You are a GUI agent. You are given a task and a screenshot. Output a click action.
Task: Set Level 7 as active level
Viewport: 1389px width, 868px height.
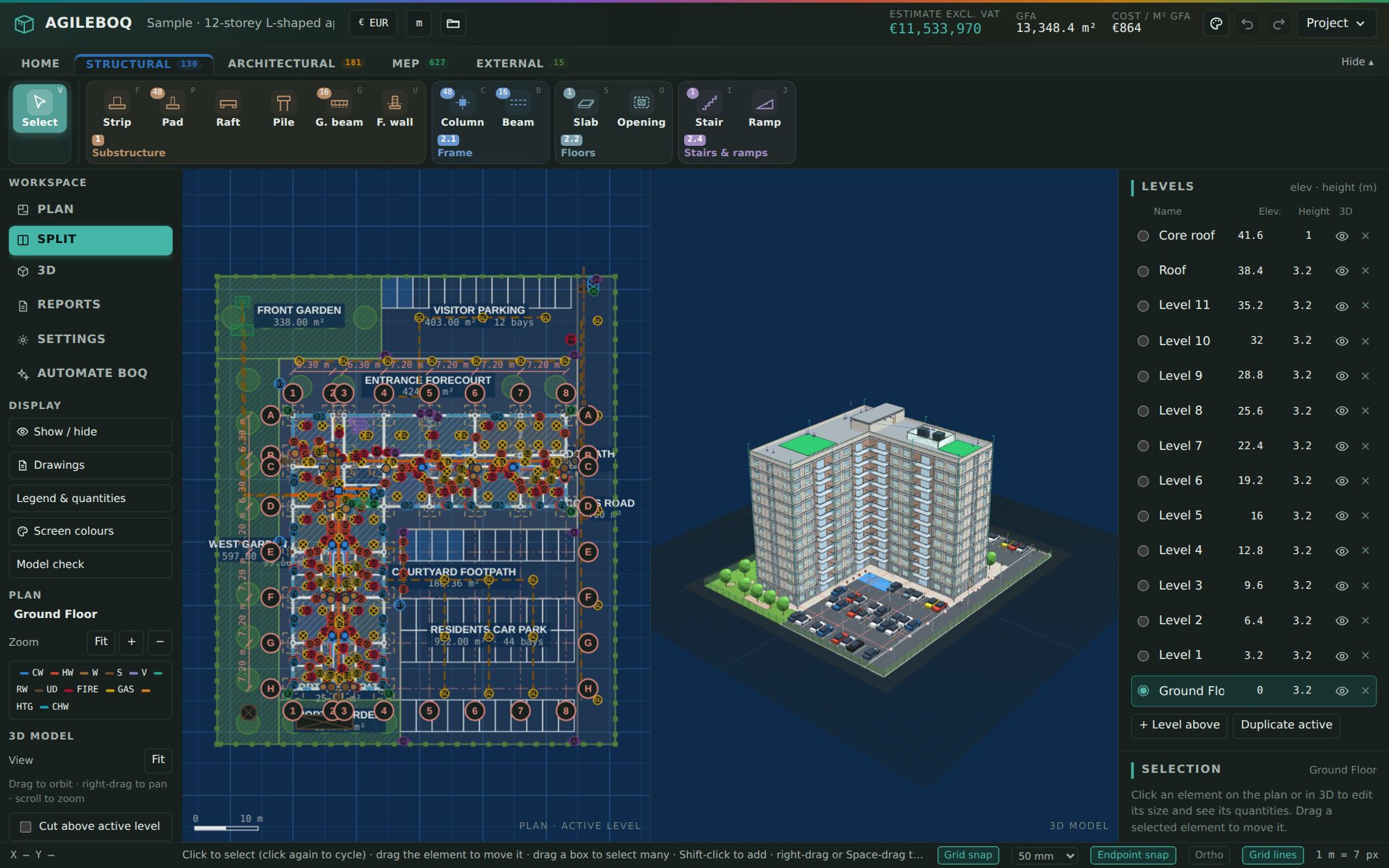coord(1143,446)
